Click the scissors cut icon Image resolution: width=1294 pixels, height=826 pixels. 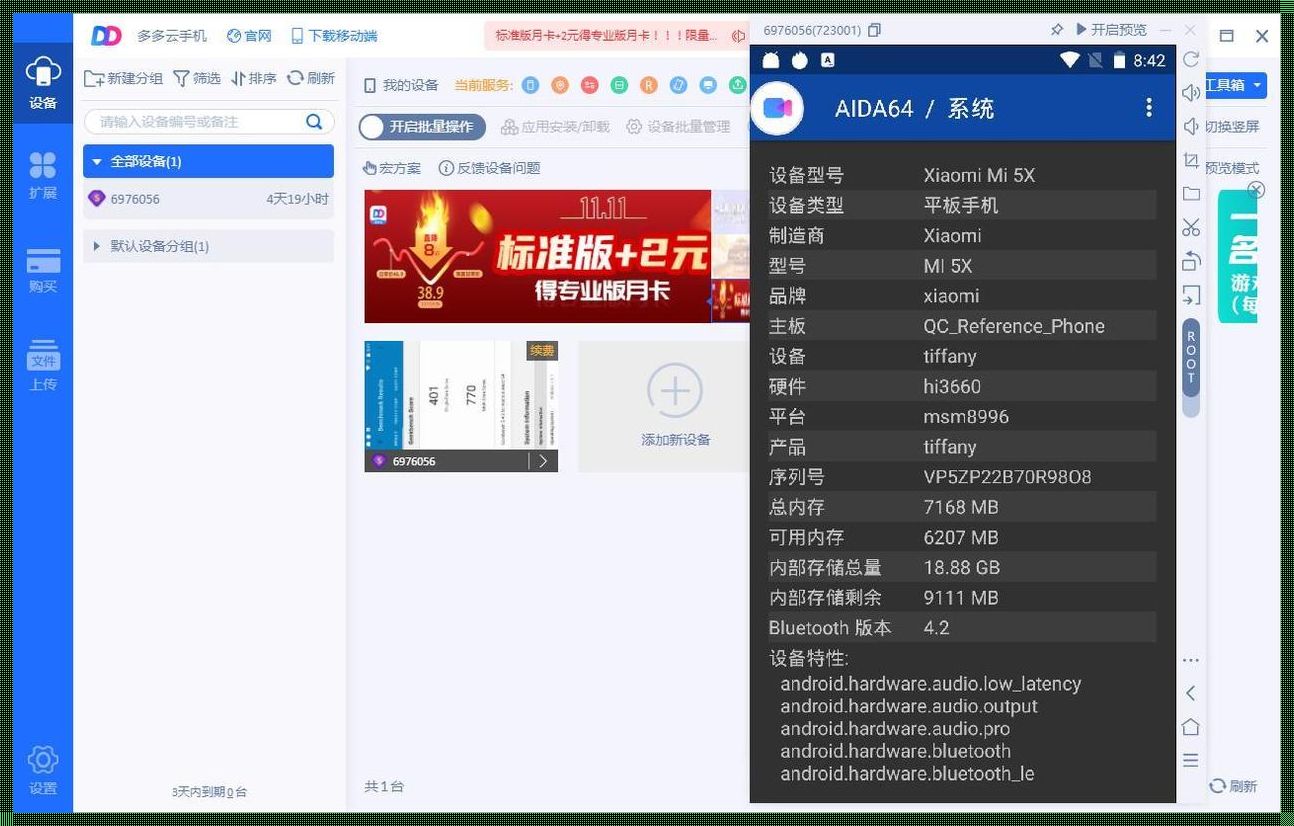point(1190,228)
